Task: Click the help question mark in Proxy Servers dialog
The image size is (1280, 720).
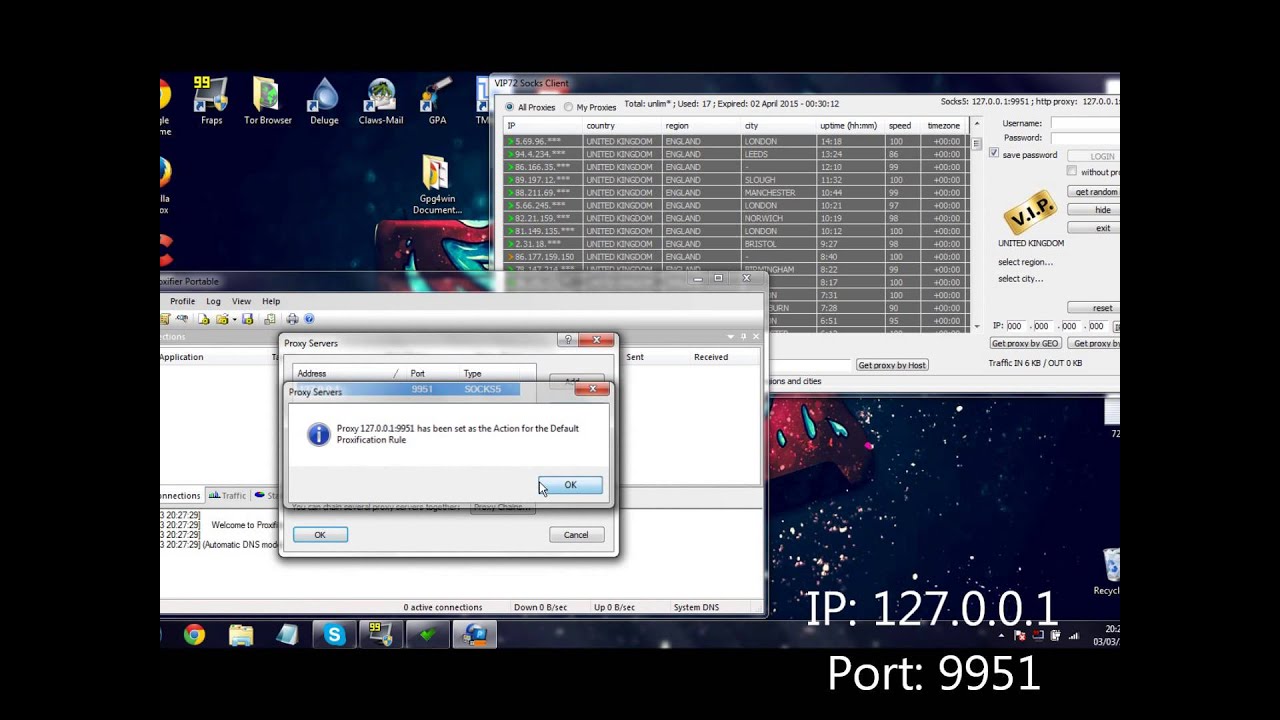Action: [x=568, y=341]
